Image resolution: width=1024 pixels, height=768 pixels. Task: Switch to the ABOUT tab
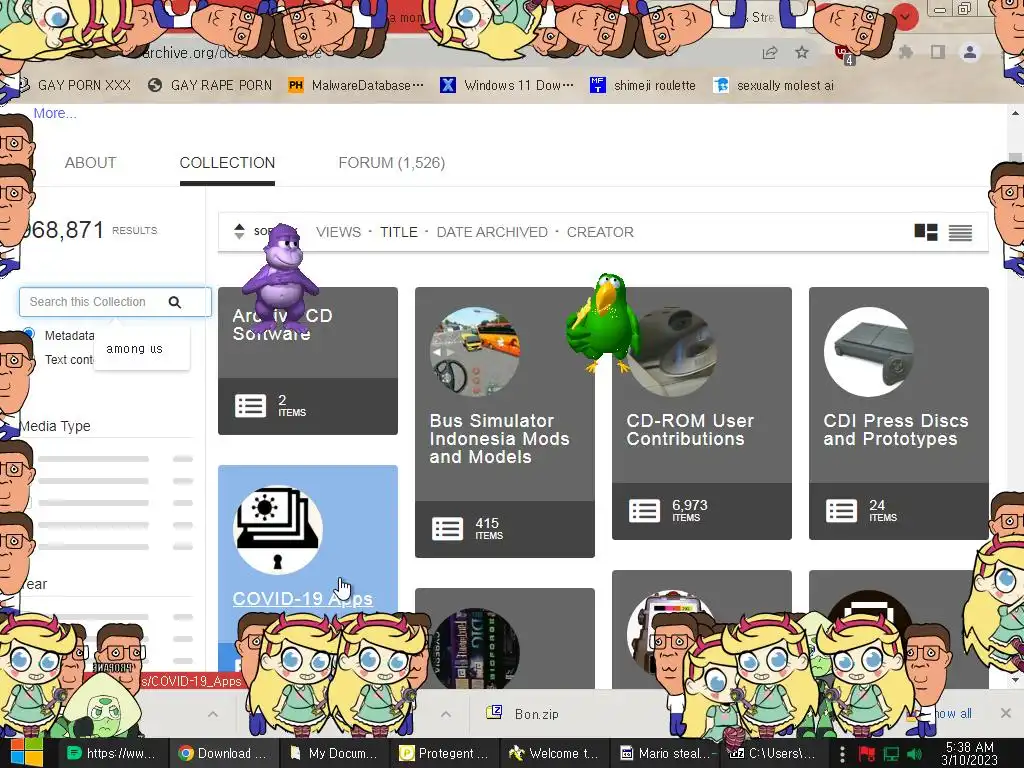[x=90, y=163]
